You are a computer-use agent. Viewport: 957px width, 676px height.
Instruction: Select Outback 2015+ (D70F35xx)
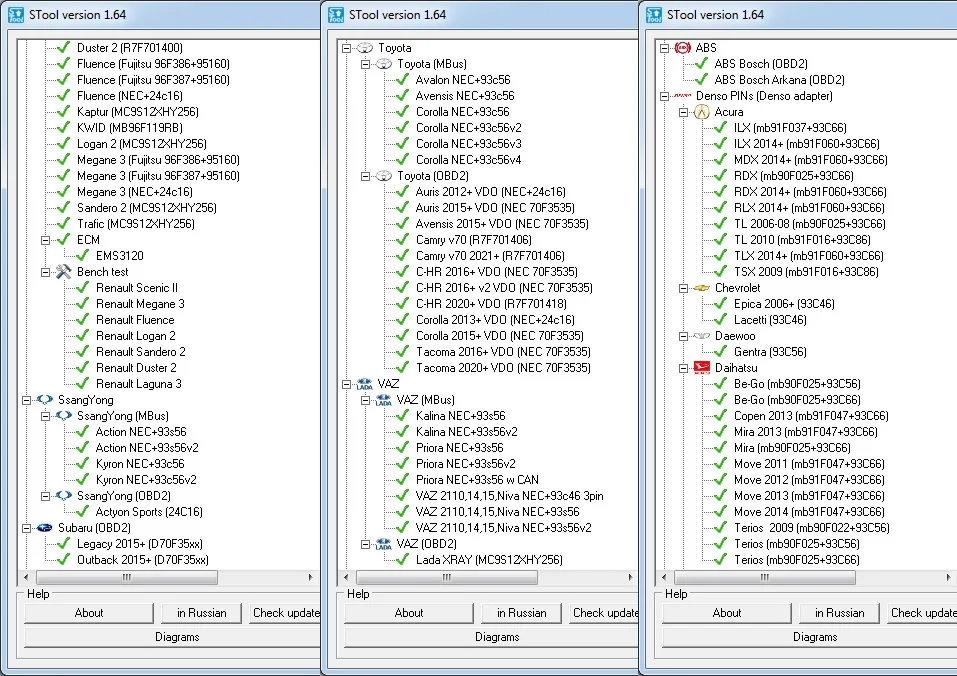142,560
